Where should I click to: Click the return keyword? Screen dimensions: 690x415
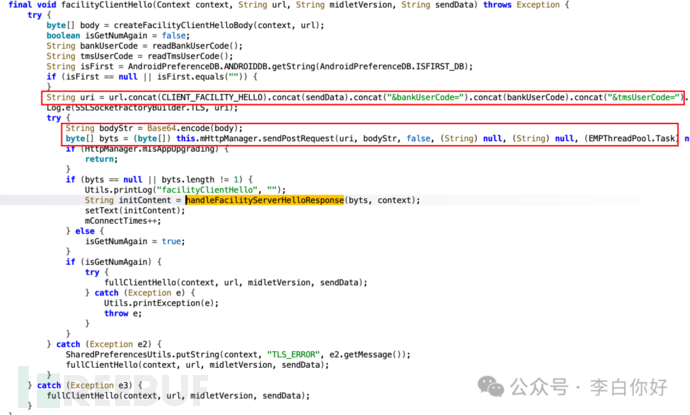(x=100, y=159)
